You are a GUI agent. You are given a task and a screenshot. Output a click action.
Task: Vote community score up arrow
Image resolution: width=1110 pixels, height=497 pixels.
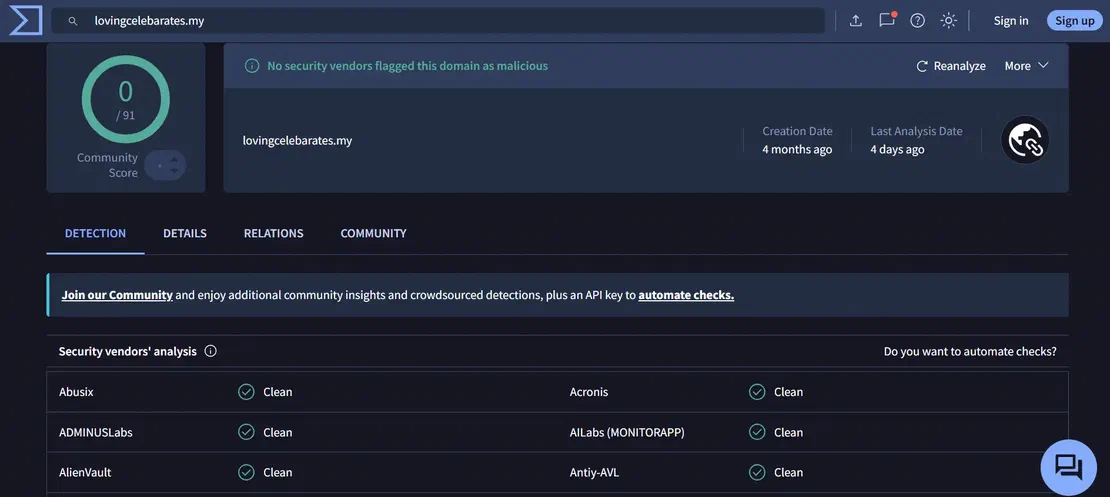coord(174,159)
